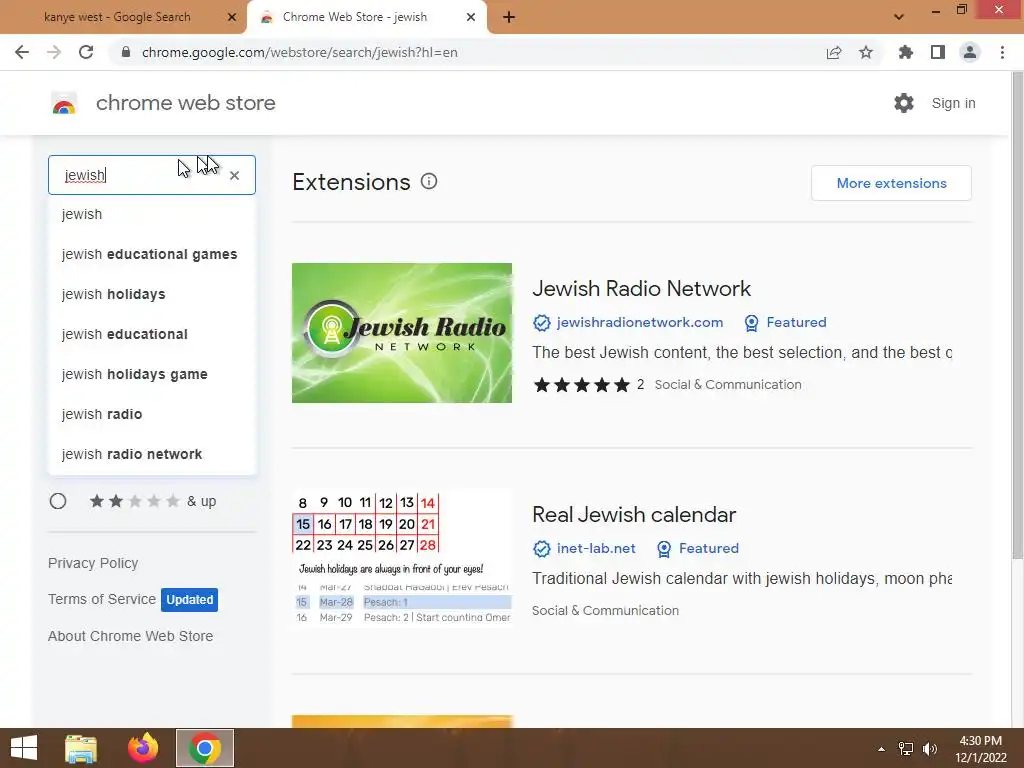The width and height of the screenshot is (1024, 768).
Task: Select the 2 stars & up filter
Action: [x=58, y=501]
